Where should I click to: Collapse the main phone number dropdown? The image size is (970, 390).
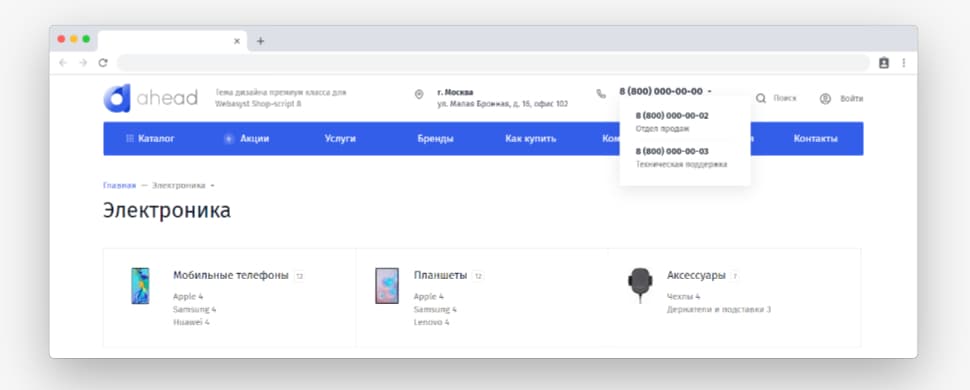(x=710, y=91)
